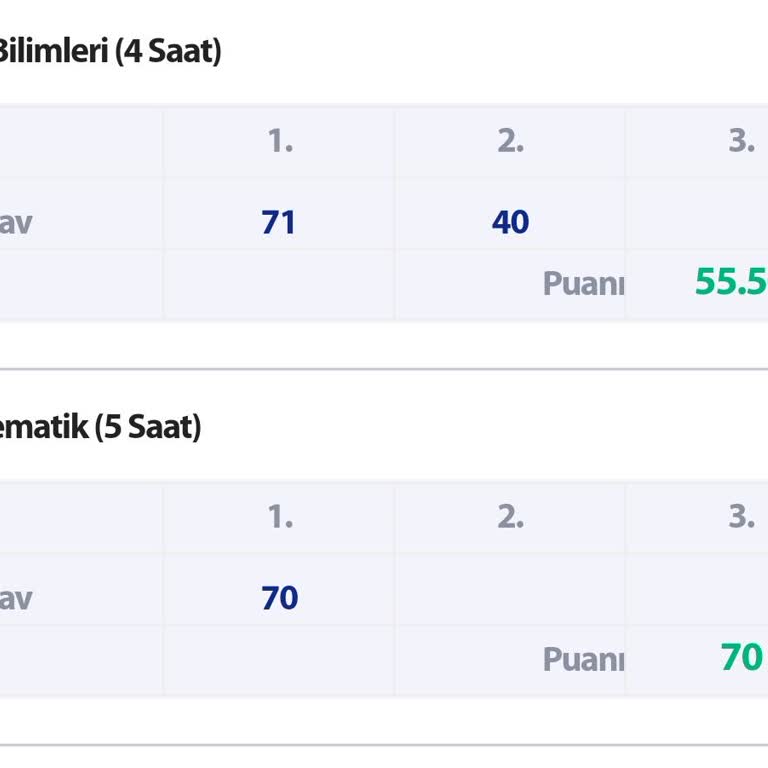Screen dimensions: 768x768
Task: Click empty second exam cell in ematik table
Action: [510, 590]
